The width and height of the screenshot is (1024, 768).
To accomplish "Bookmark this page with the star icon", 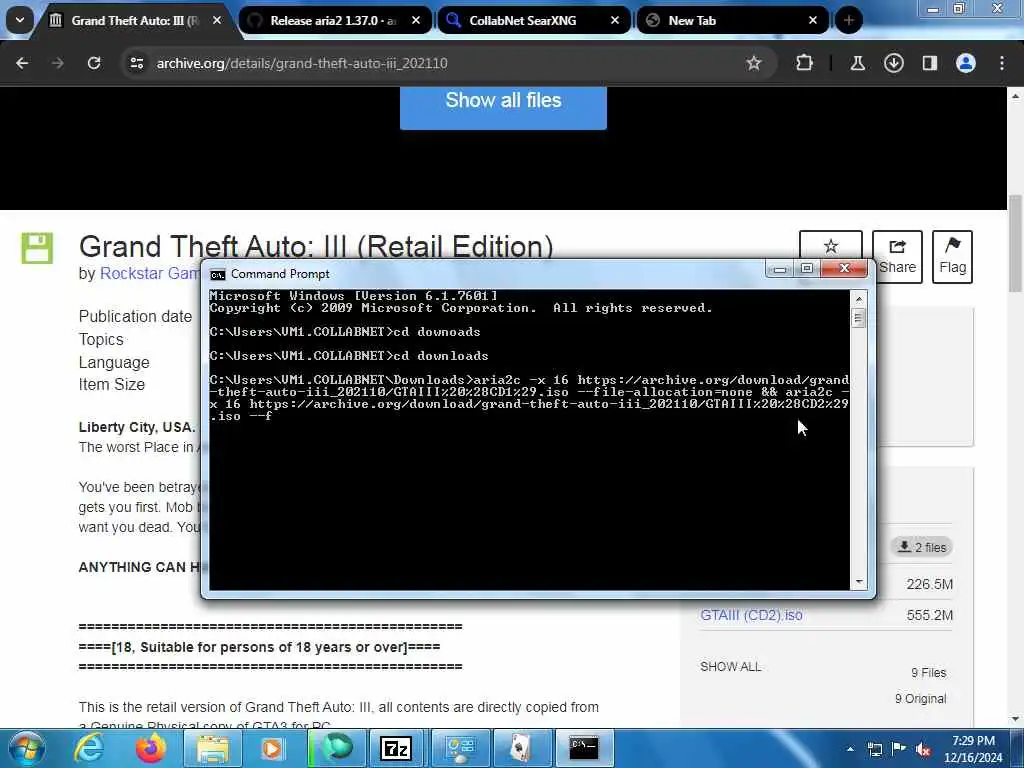I will (x=754, y=63).
